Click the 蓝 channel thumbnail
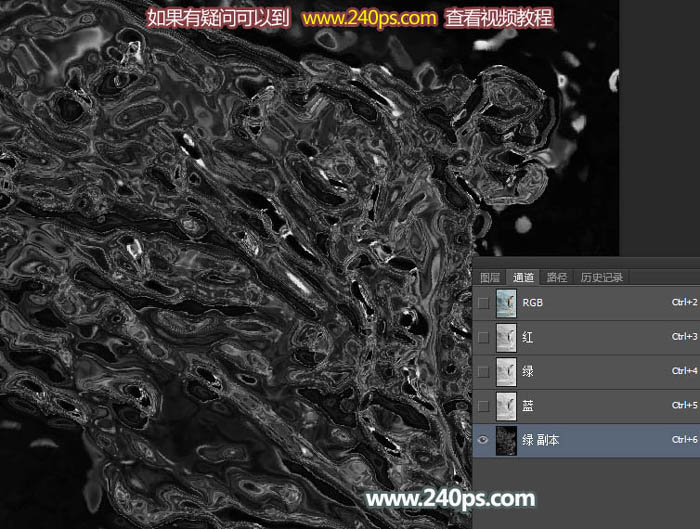This screenshot has height=529, width=700. click(506, 406)
